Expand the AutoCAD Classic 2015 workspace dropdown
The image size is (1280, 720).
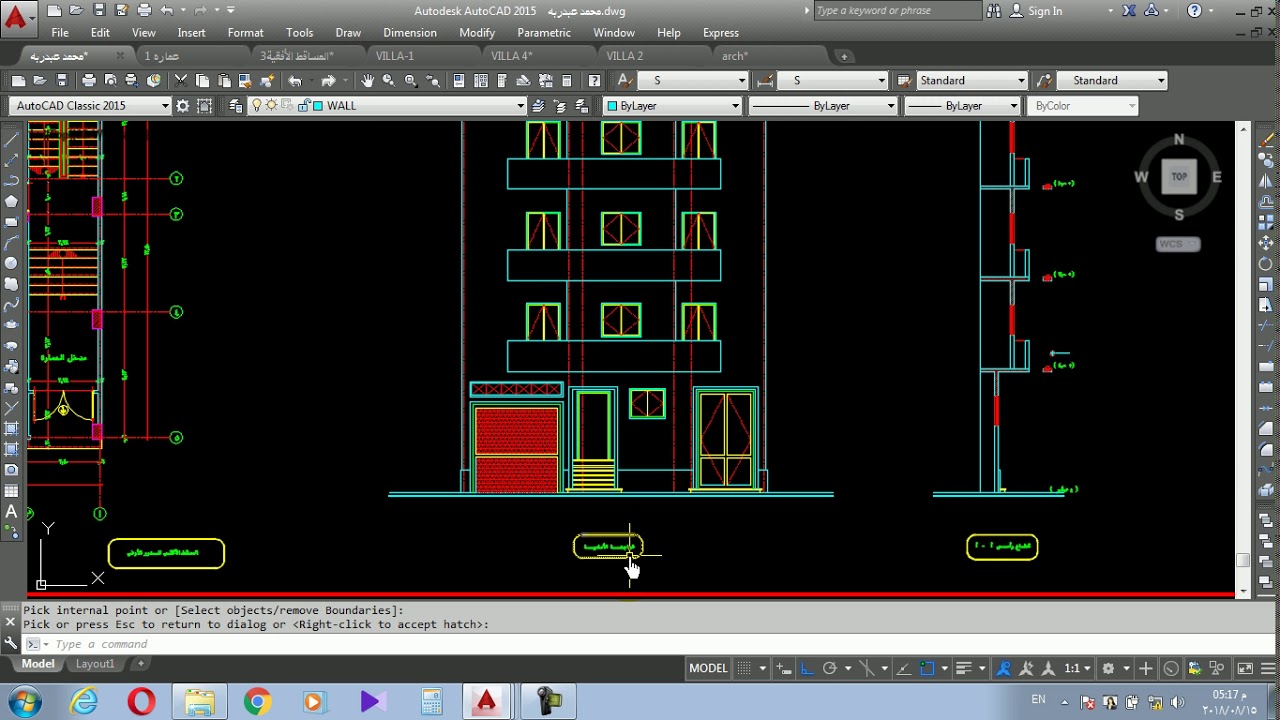coord(165,106)
